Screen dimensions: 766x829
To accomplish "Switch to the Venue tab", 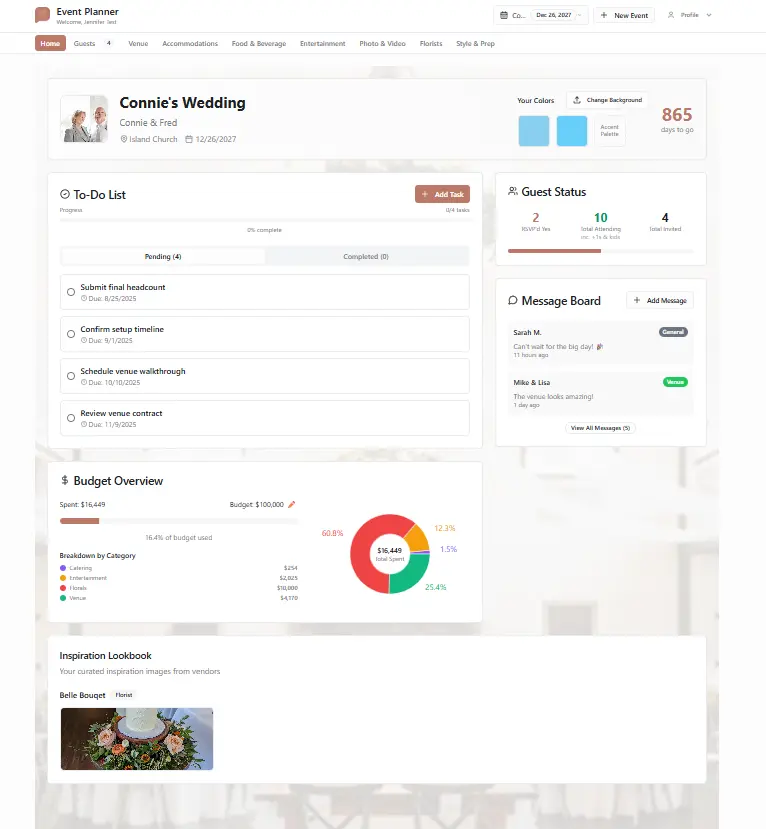I will click(138, 43).
